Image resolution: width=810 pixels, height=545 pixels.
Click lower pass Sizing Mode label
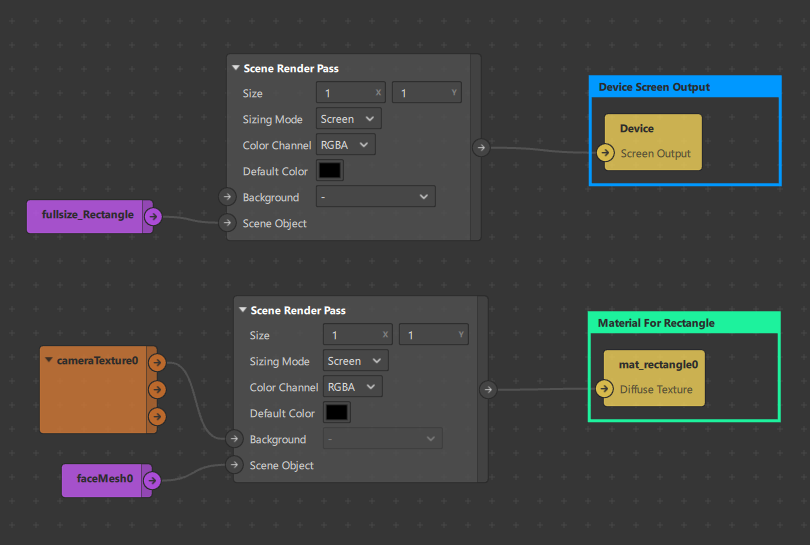[279, 361]
